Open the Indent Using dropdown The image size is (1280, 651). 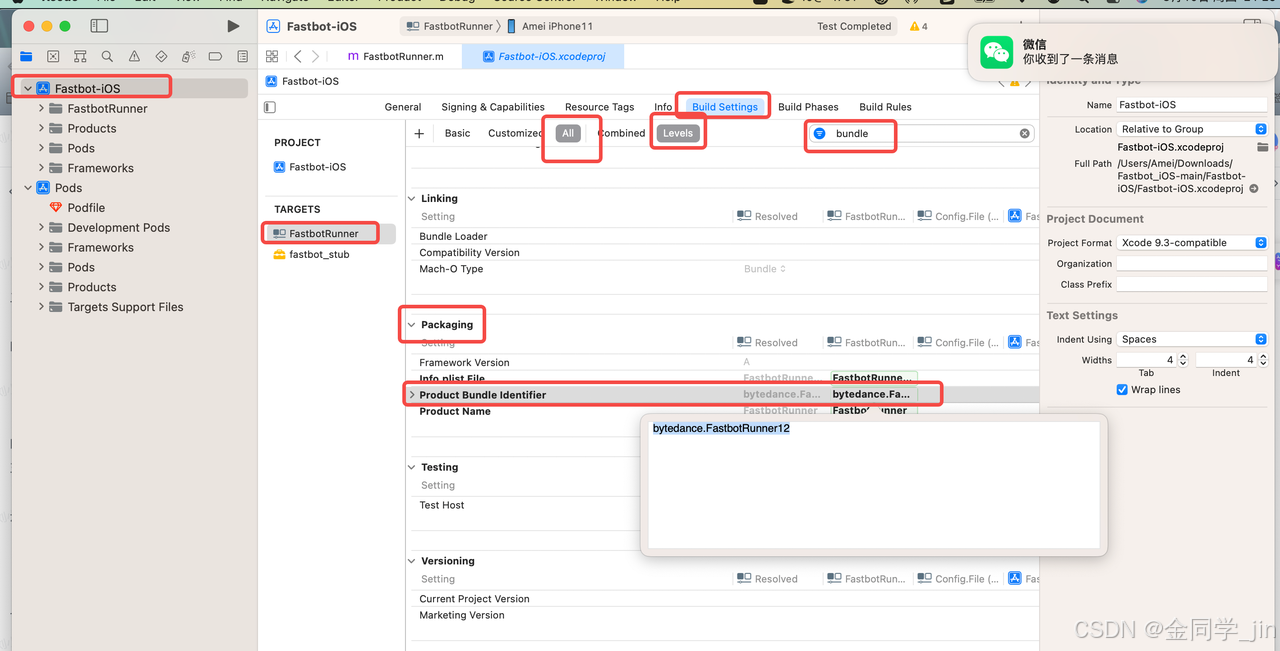pos(1192,339)
